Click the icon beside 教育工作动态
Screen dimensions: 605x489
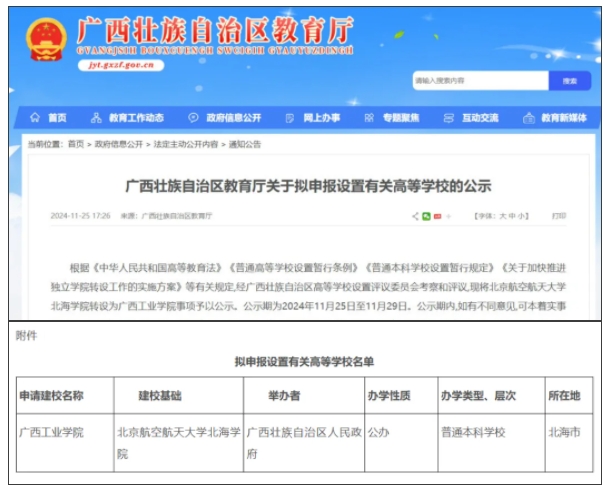(x=96, y=118)
